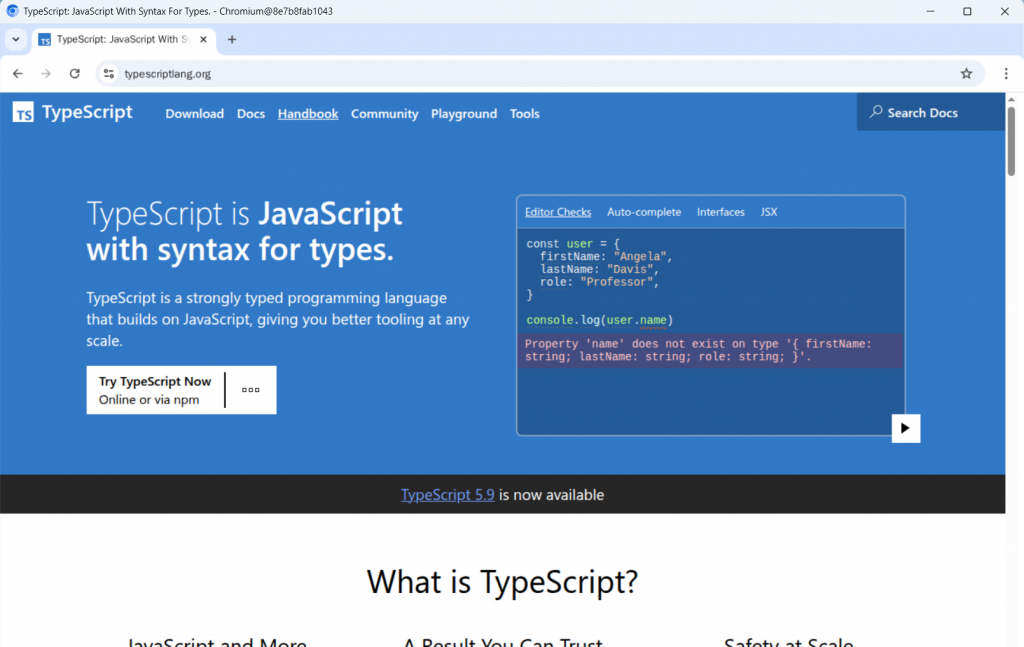Click the page vertical scrollbar thumb
The width and height of the screenshot is (1024, 647).
click(x=1011, y=140)
